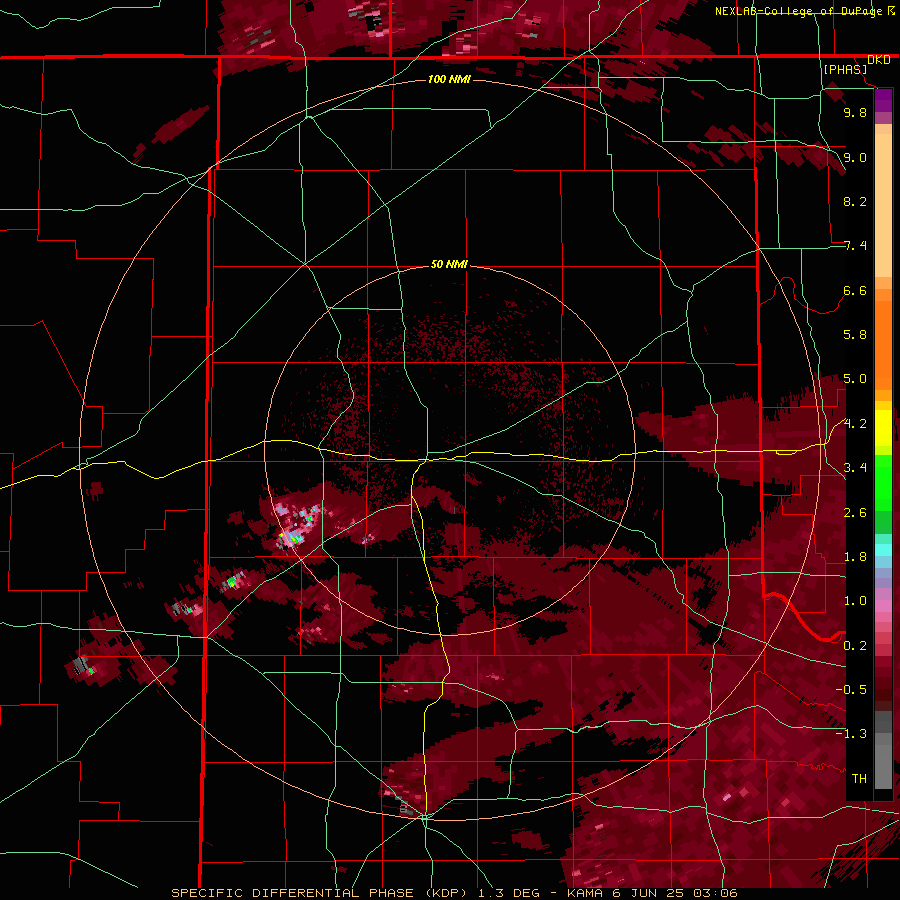
Task: Click the "DKD" product code label
Action: pyautogui.click(x=878, y=60)
